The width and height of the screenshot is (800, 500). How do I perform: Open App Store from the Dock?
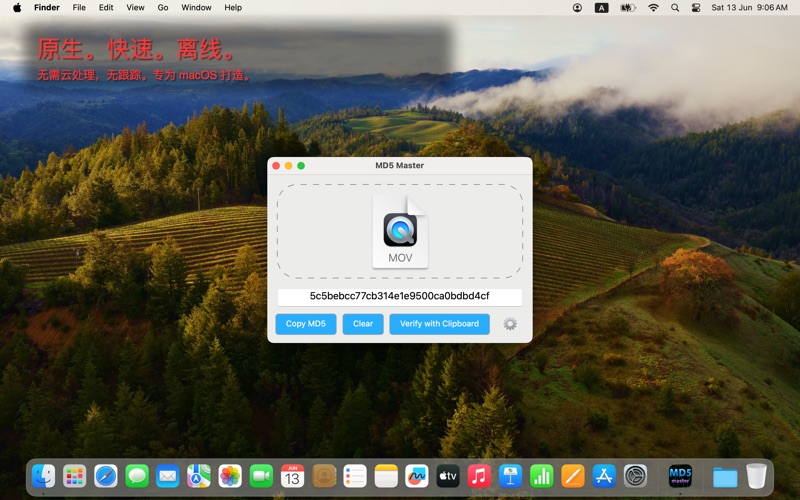(604, 476)
